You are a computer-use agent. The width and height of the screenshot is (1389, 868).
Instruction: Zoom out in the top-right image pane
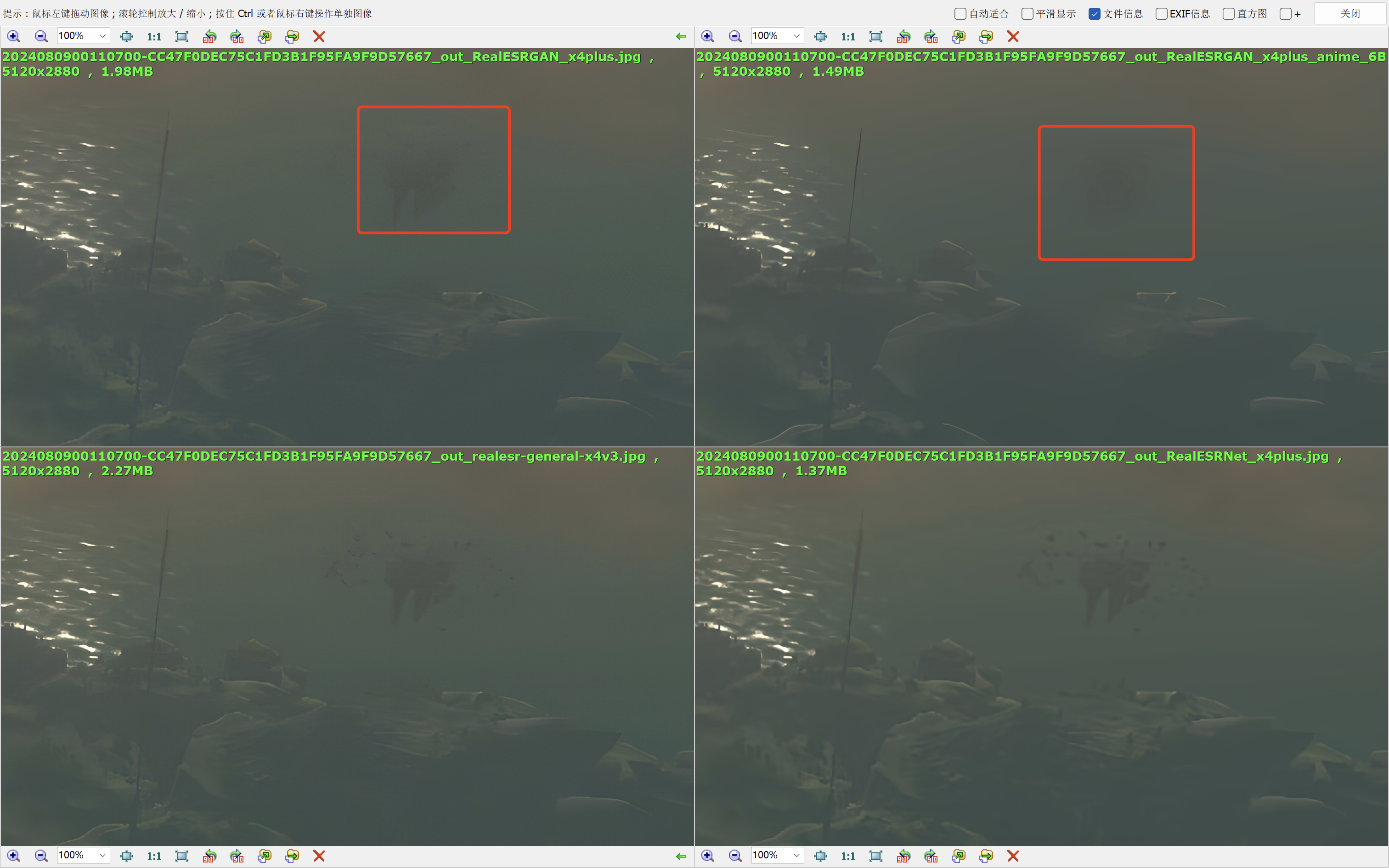734,37
